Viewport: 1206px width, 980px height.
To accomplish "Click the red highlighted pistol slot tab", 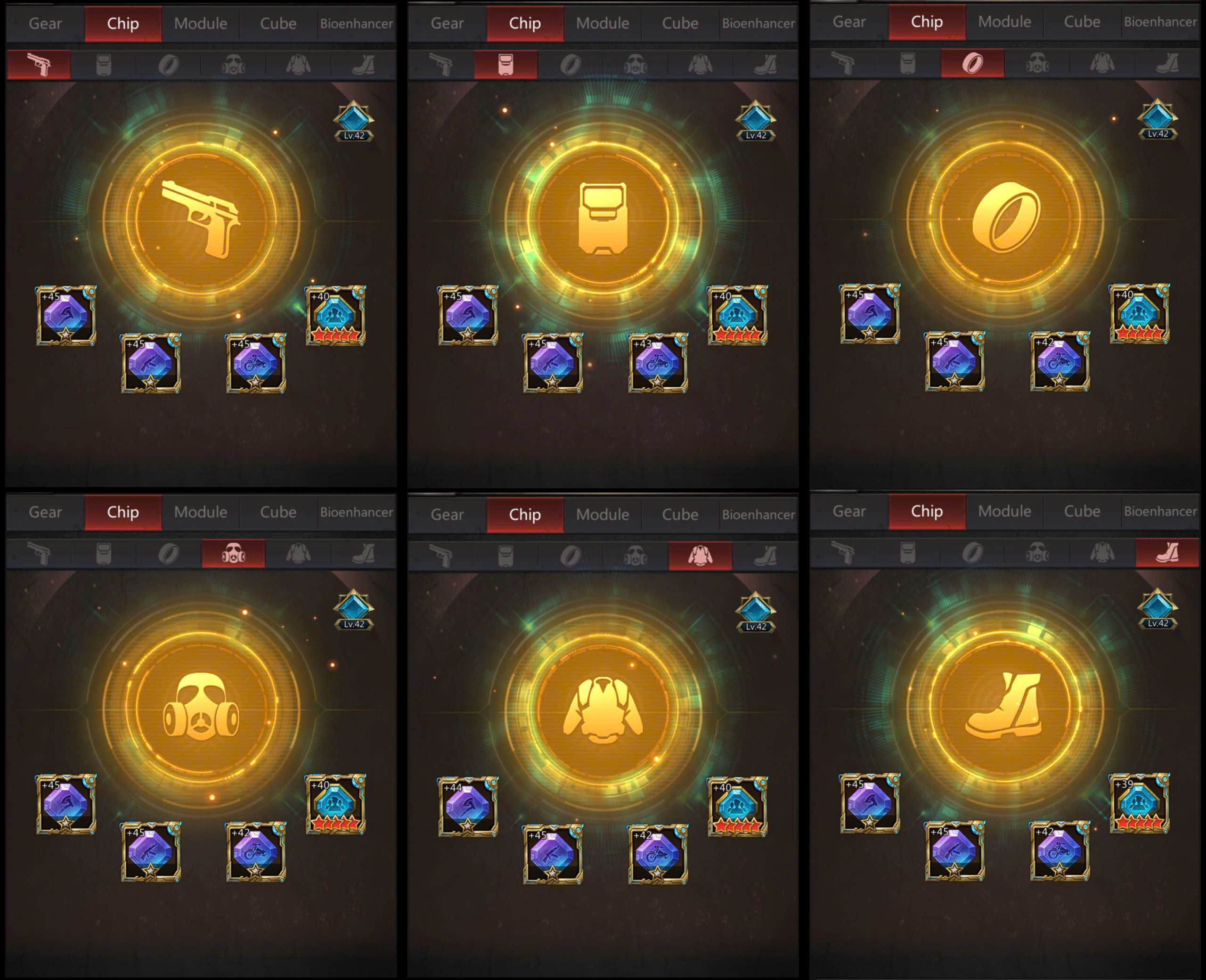I will [39, 65].
